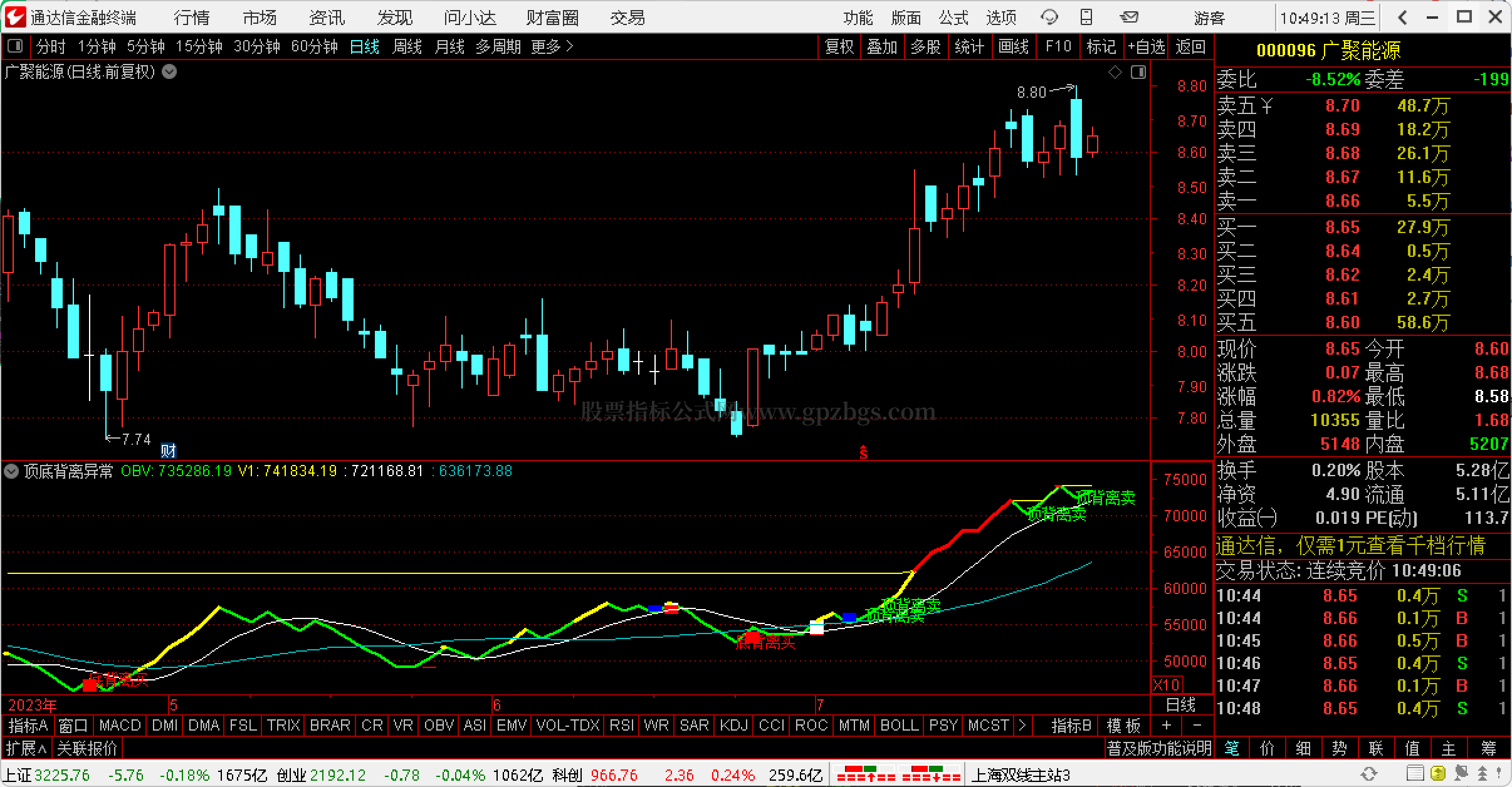This screenshot has height=787, width=1512.
Task: Expand more indicators arrow after MCST
Action: pyautogui.click(x=1022, y=726)
